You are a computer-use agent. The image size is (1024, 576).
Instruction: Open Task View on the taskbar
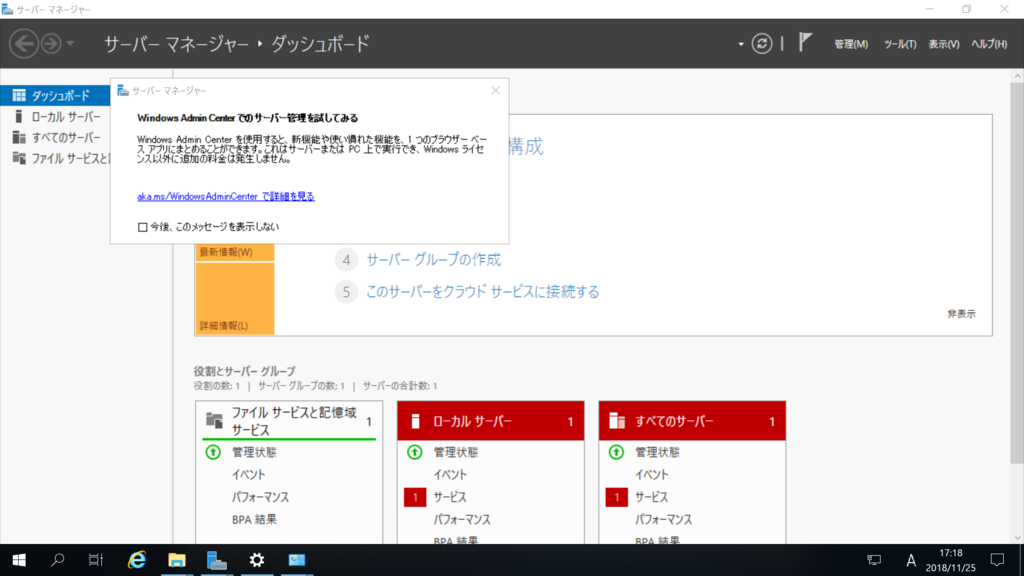coord(96,560)
